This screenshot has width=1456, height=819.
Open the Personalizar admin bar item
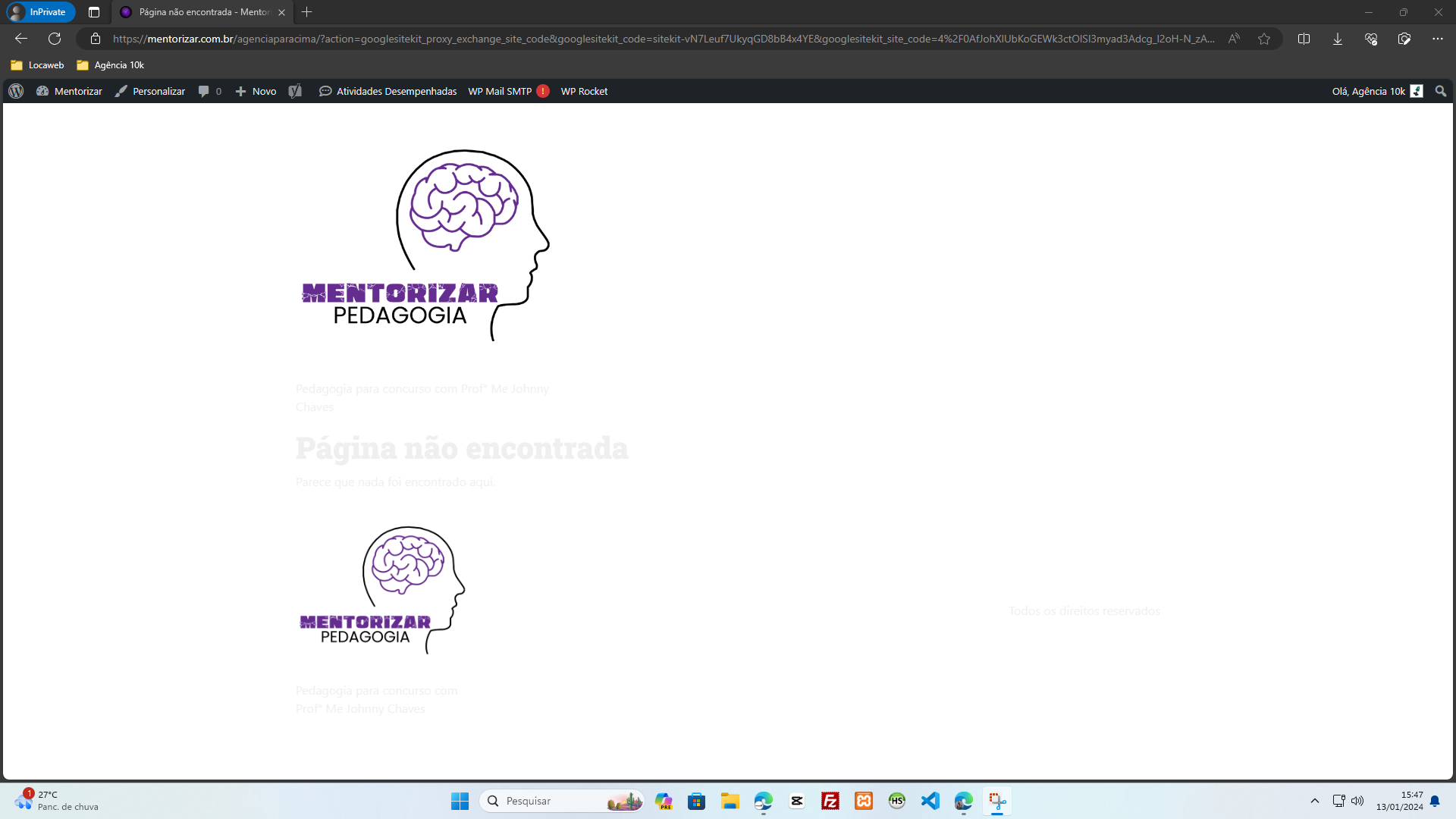coord(150,91)
